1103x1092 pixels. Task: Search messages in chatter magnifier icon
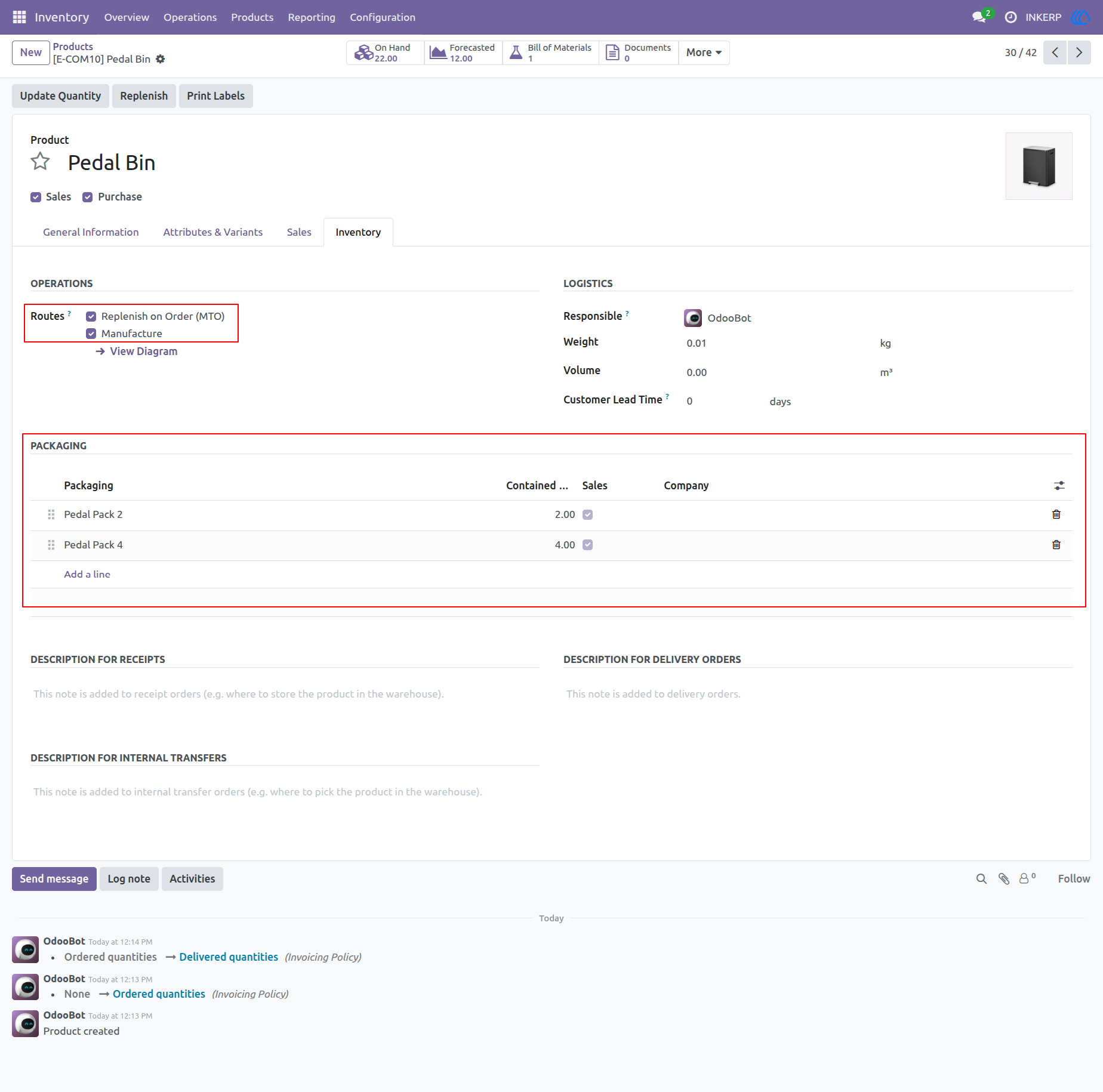(x=981, y=879)
